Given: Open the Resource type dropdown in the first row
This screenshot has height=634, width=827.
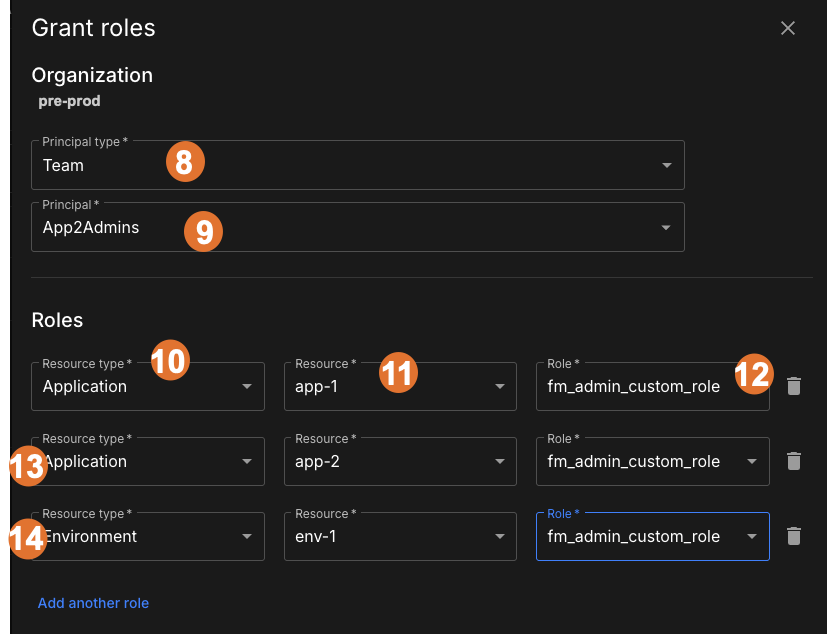Looking at the screenshot, I should coord(246,386).
